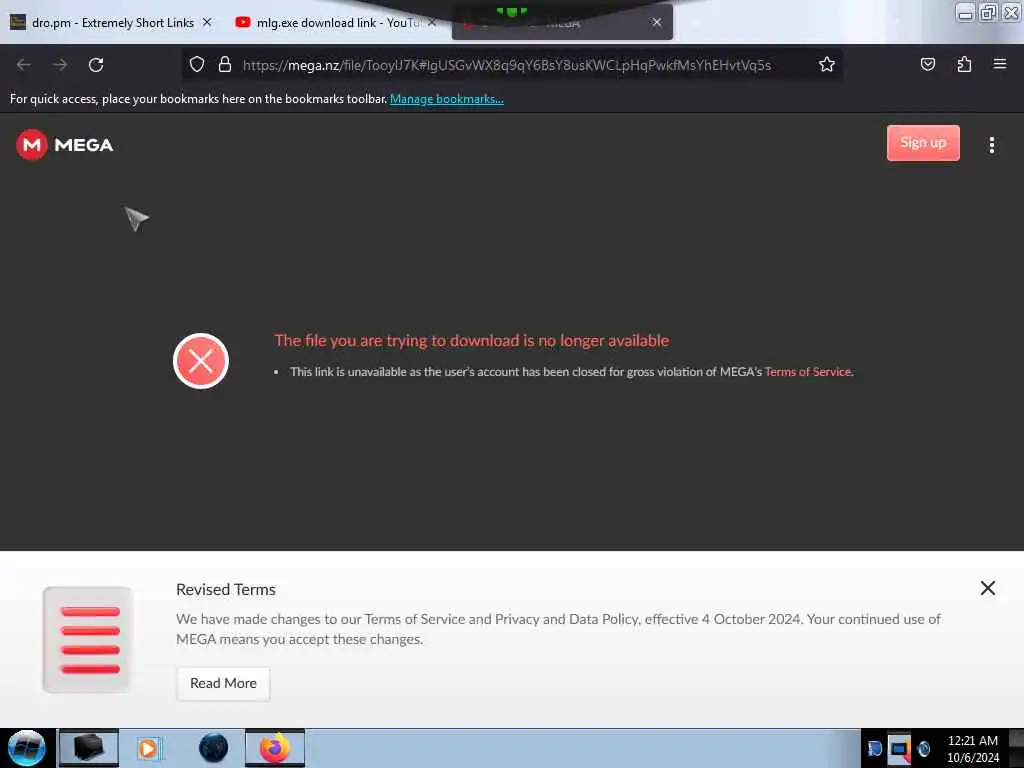Click the MEGA logo

click(x=65, y=144)
